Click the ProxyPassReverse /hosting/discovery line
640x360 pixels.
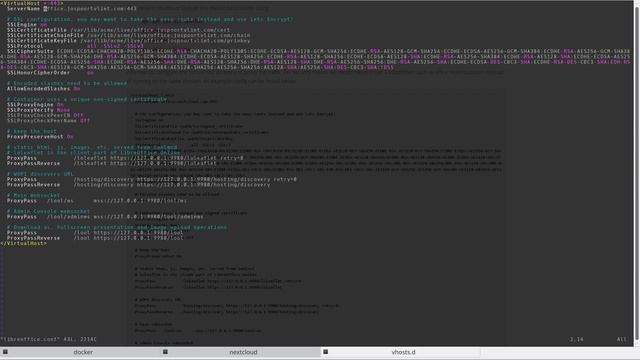[x=138, y=184]
